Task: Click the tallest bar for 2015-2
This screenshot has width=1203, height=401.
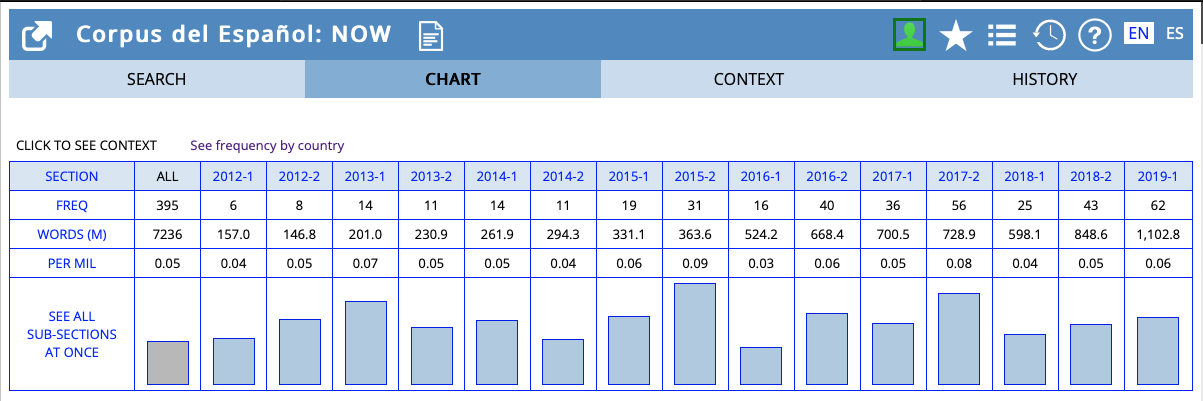Action: [x=695, y=334]
